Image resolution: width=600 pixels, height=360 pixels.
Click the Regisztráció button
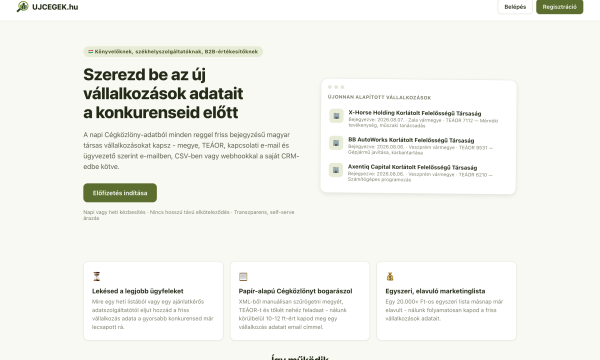pos(559,7)
